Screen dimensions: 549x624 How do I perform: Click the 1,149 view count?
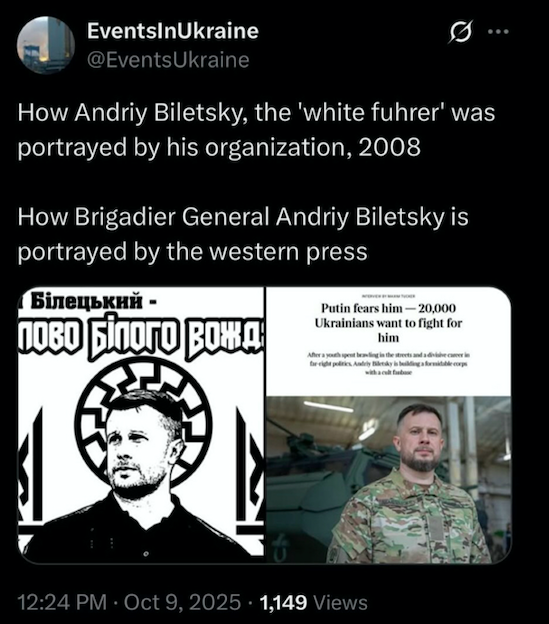click(283, 602)
